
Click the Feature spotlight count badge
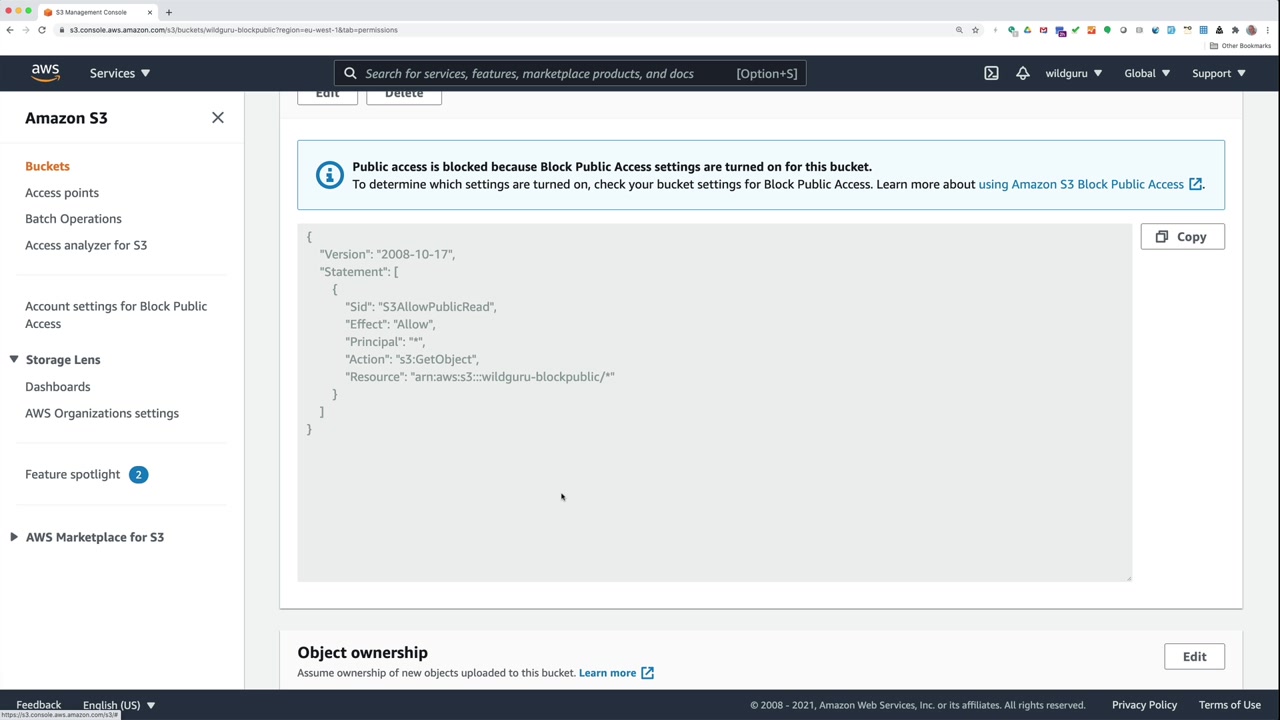click(x=139, y=474)
